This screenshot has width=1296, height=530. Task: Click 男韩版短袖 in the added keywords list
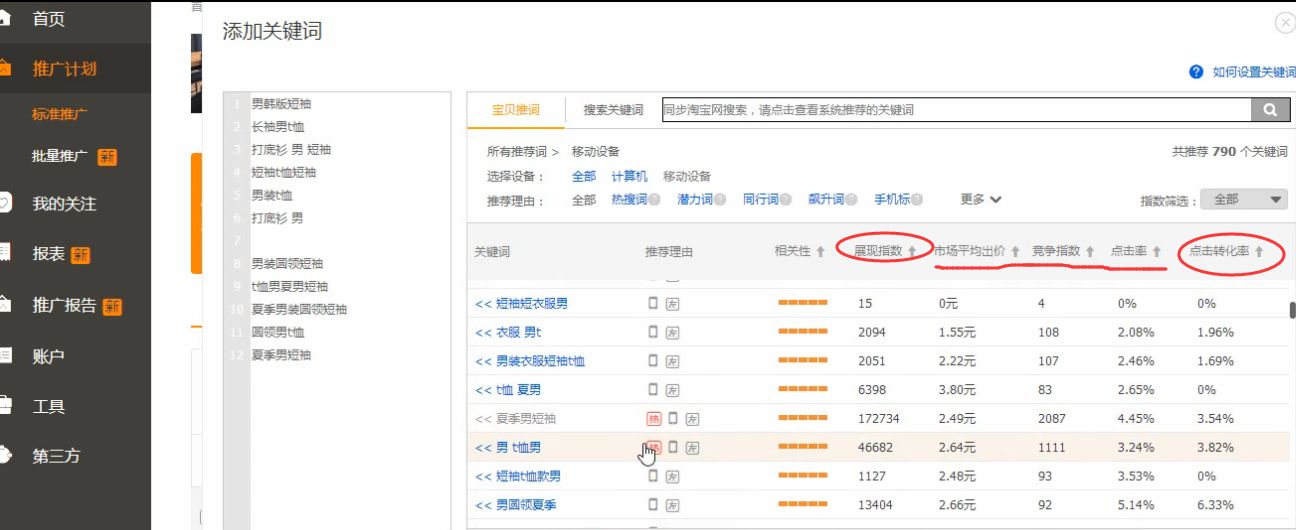click(281, 104)
